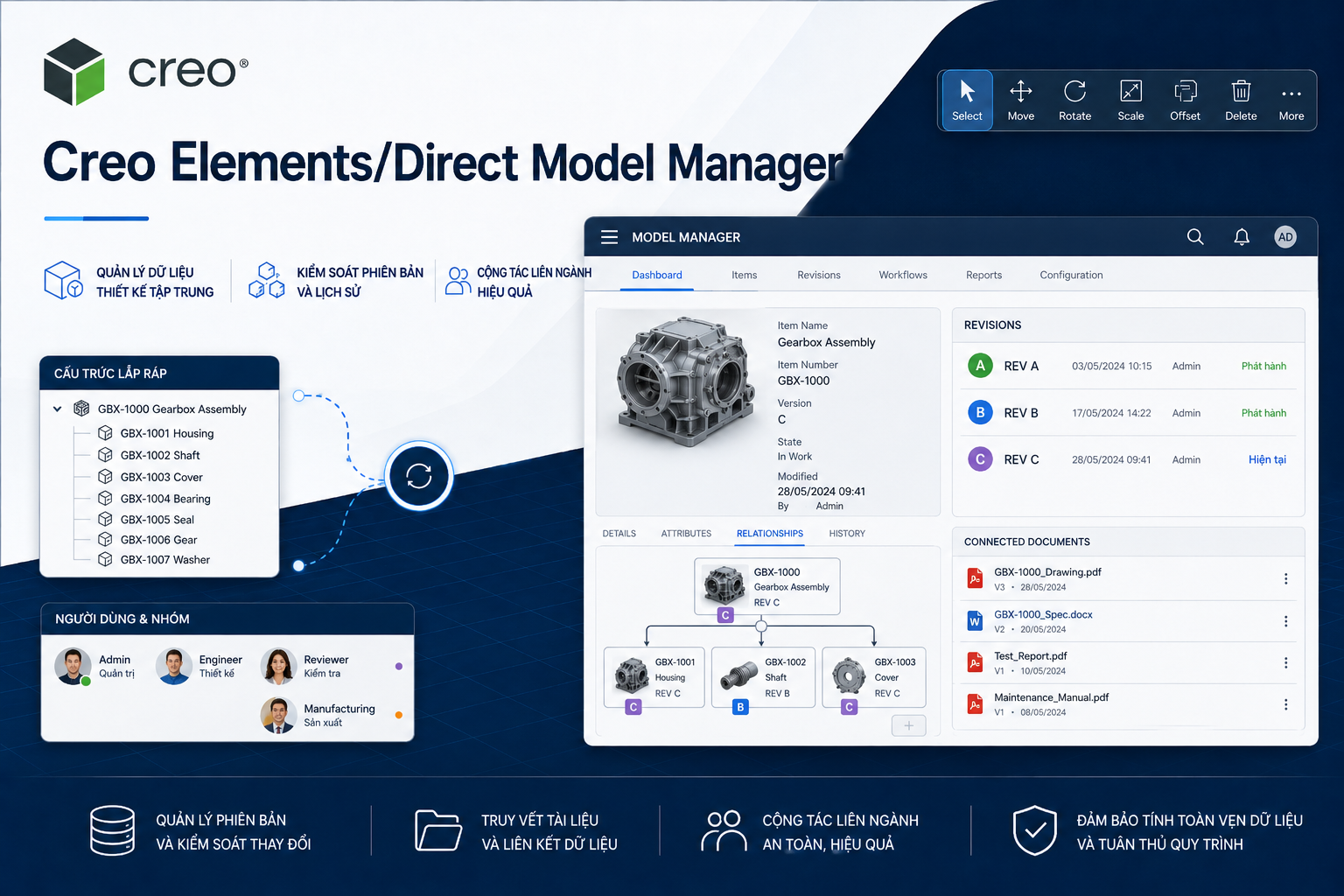Open Test_Report.pdf document
The image size is (1344, 896).
[x=1030, y=656]
